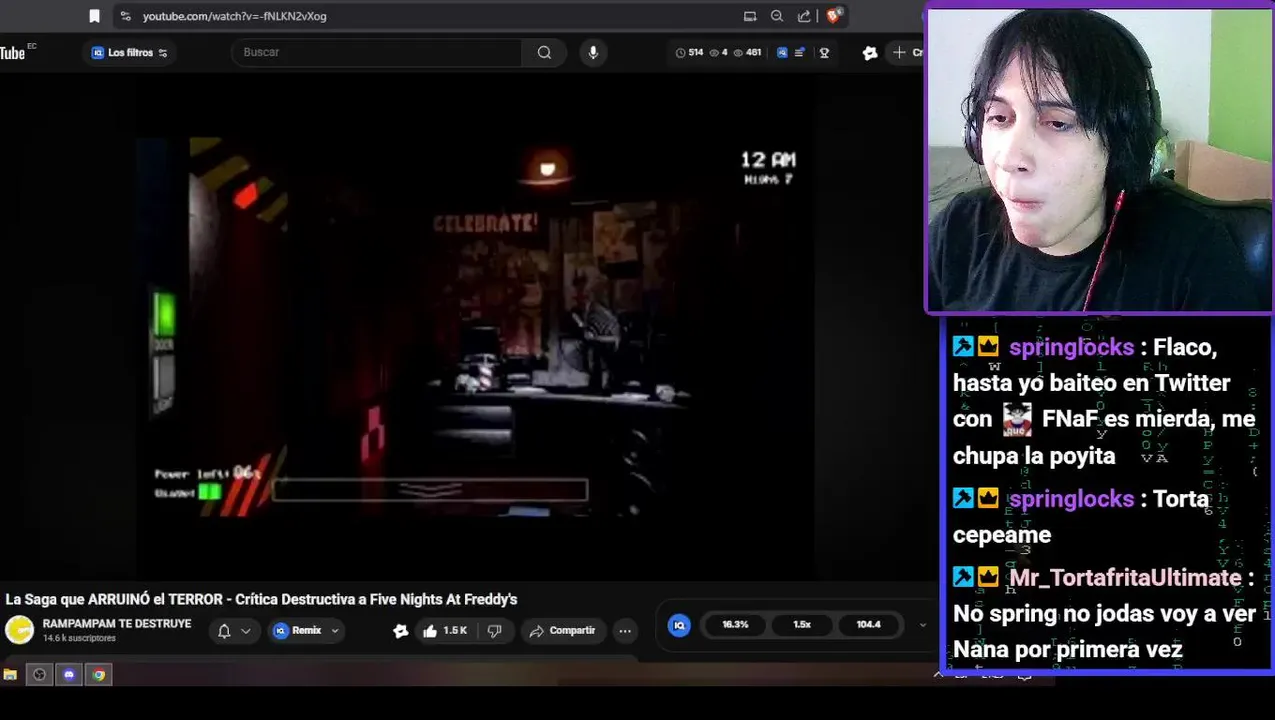Image resolution: width=1275 pixels, height=720 pixels.
Task: Open the video title 'La Saga que ARRUINÓ el TERROR'
Action: tap(261, 599)
